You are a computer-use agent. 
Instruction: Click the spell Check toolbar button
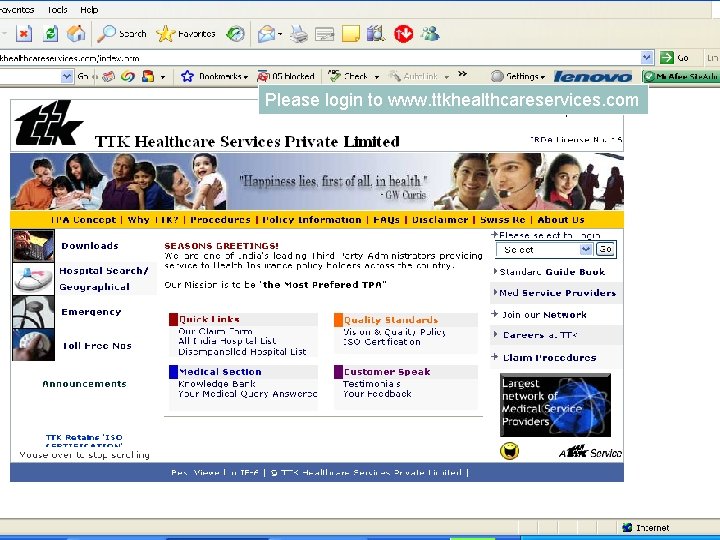click(354, 76)
